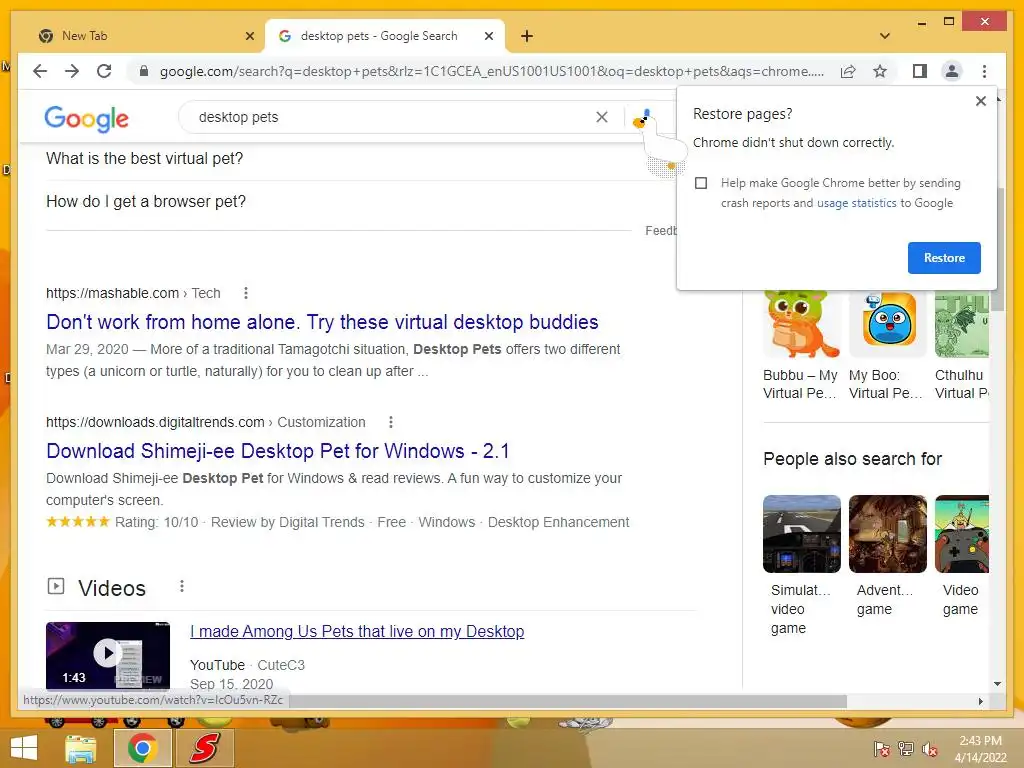This screenshot has width=1024, height=768.
Task: Close the New Tab tab
Action: 249,36
